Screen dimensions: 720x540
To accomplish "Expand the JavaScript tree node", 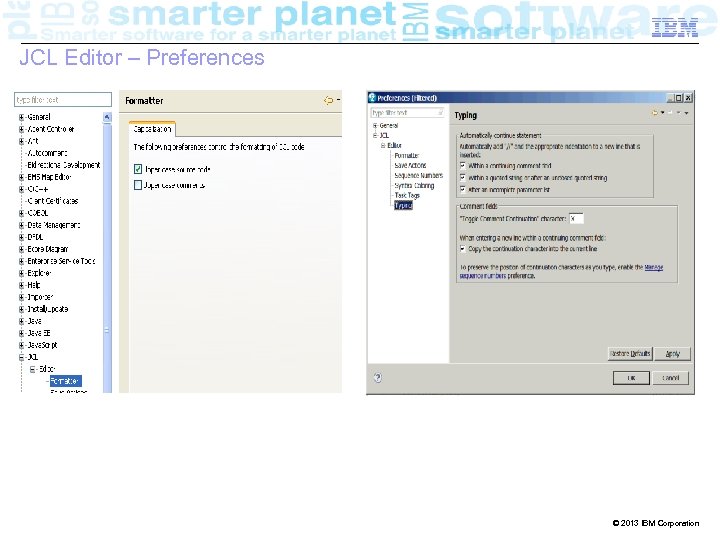I will point(21,345).
